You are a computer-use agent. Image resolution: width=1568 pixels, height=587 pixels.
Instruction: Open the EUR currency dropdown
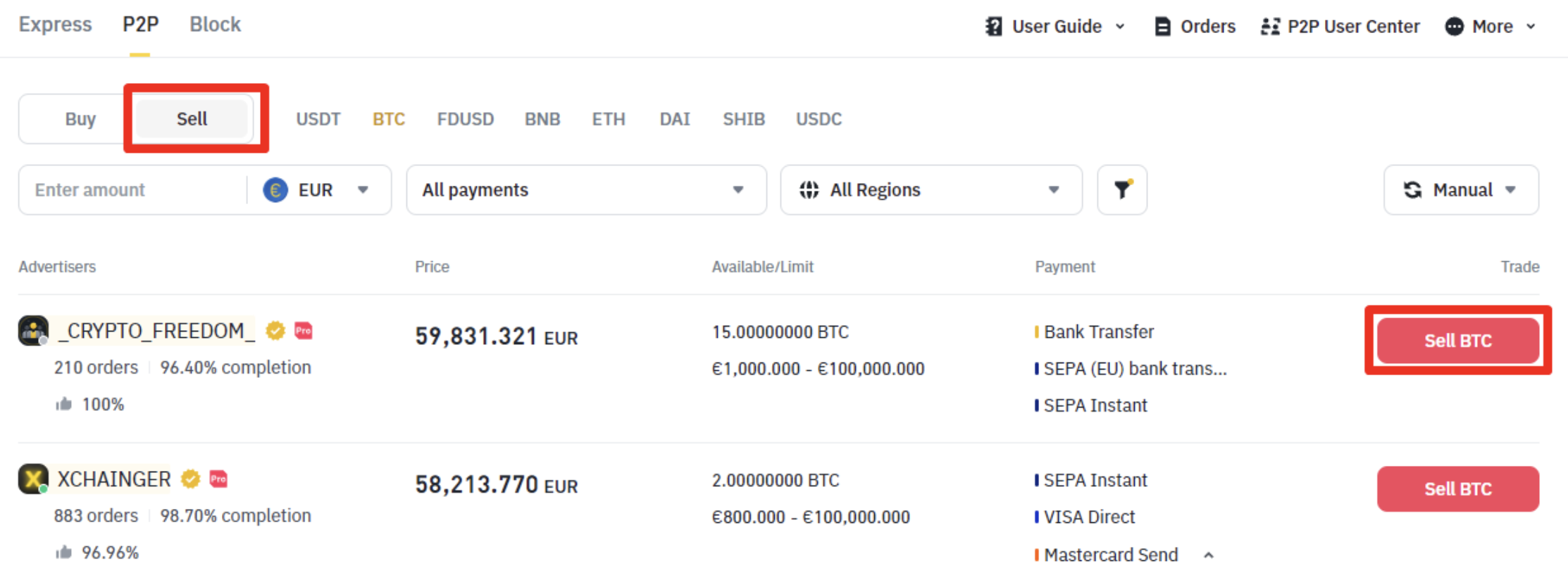[x=317, y=190]
